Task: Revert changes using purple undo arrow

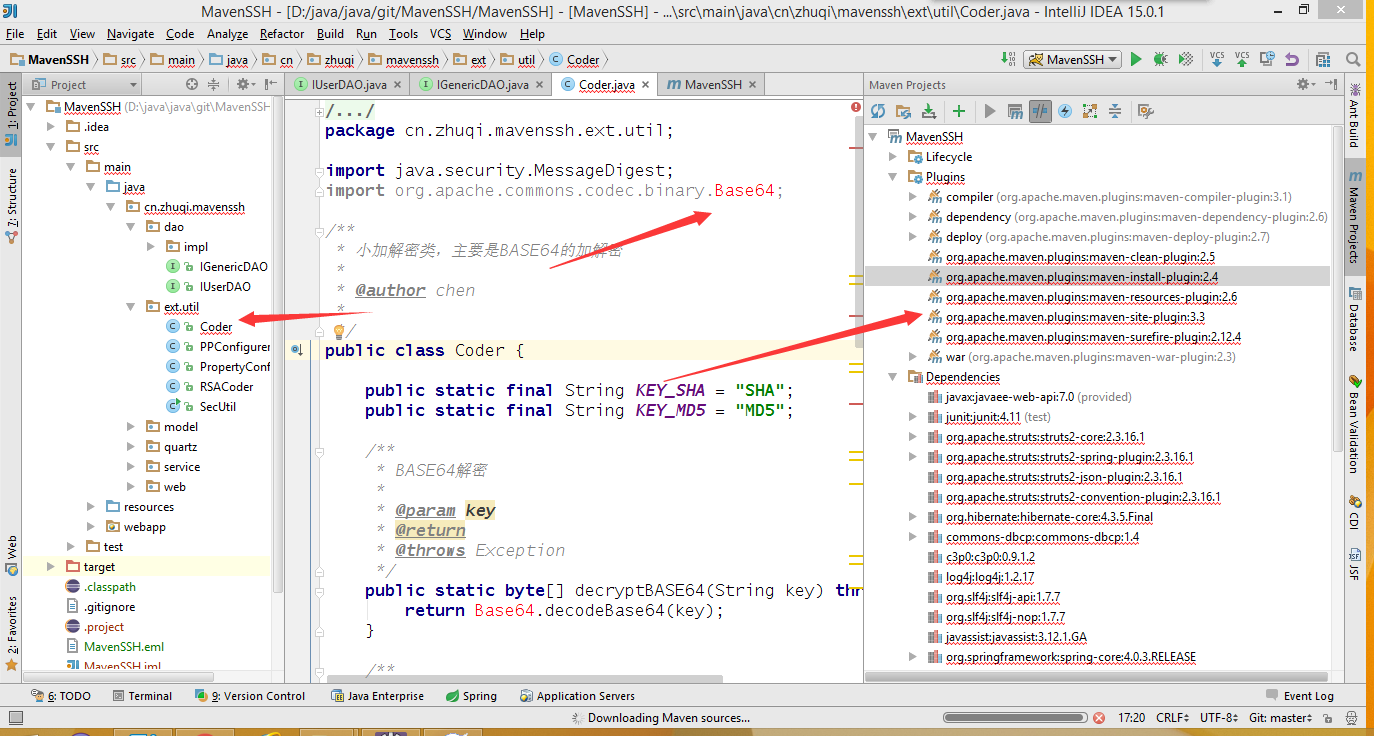Action: [1292, 59]
